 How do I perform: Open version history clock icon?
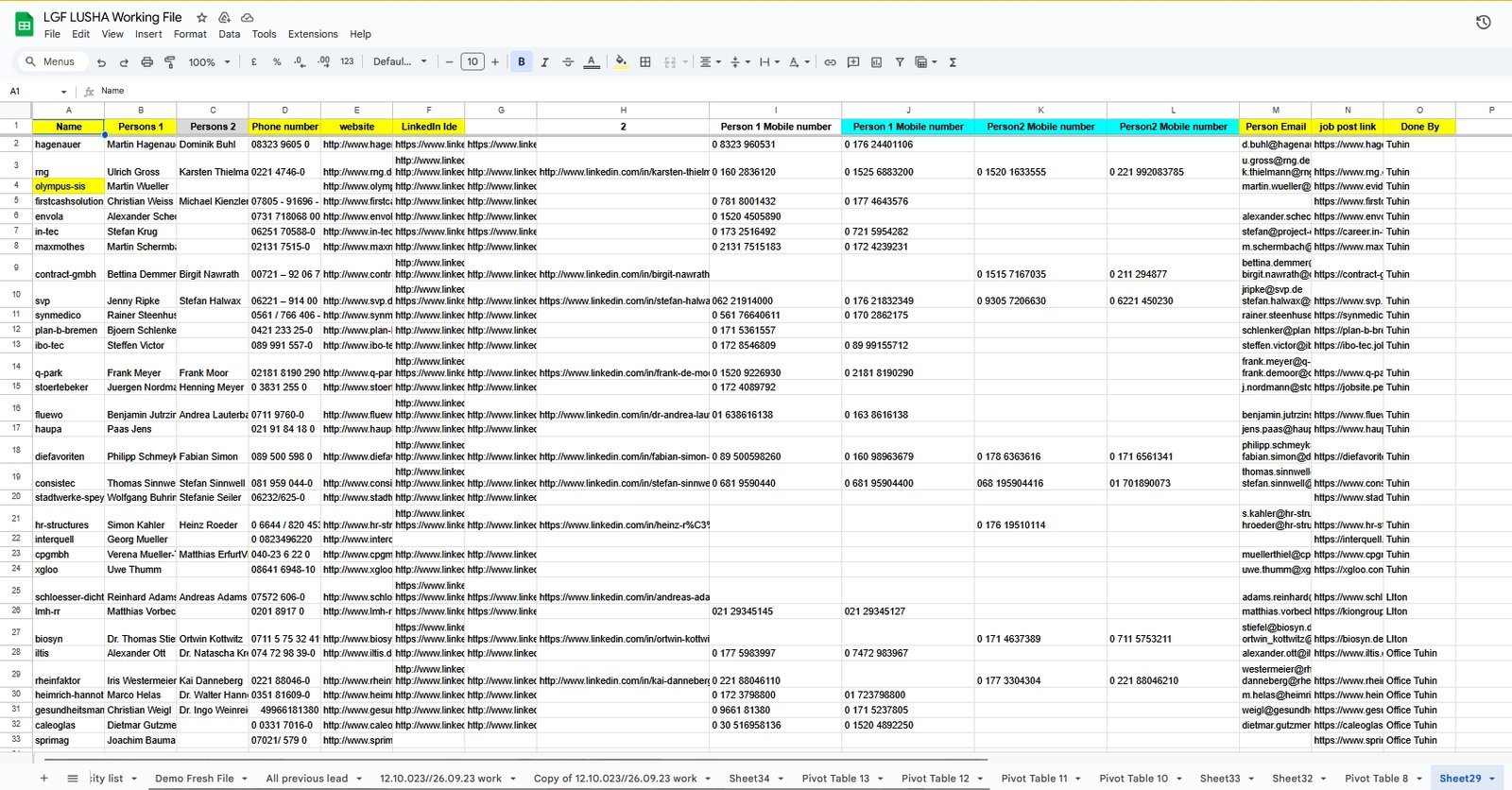pos(1483,22)
